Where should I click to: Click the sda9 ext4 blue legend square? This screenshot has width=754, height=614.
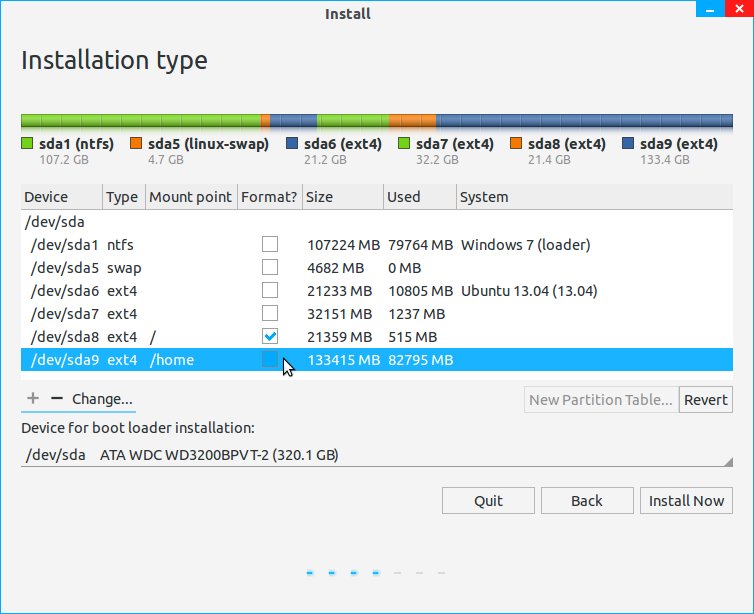[x=628, y=144]
